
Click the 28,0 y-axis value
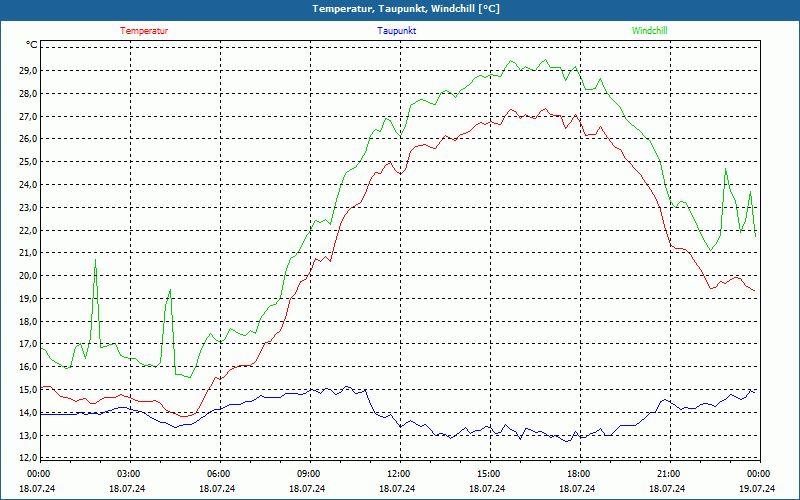point(28,93)
